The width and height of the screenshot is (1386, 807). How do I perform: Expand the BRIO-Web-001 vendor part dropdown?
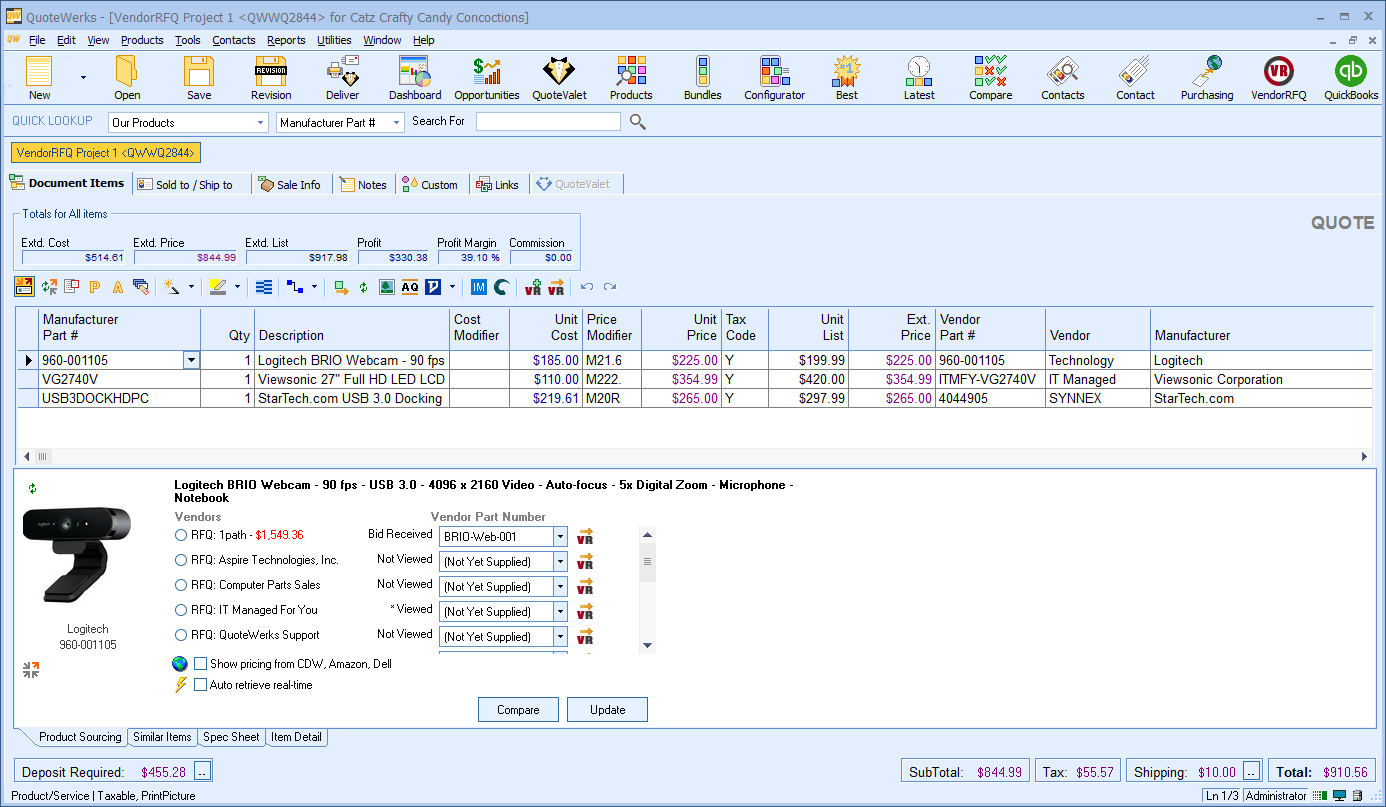[x=560, y=537]
